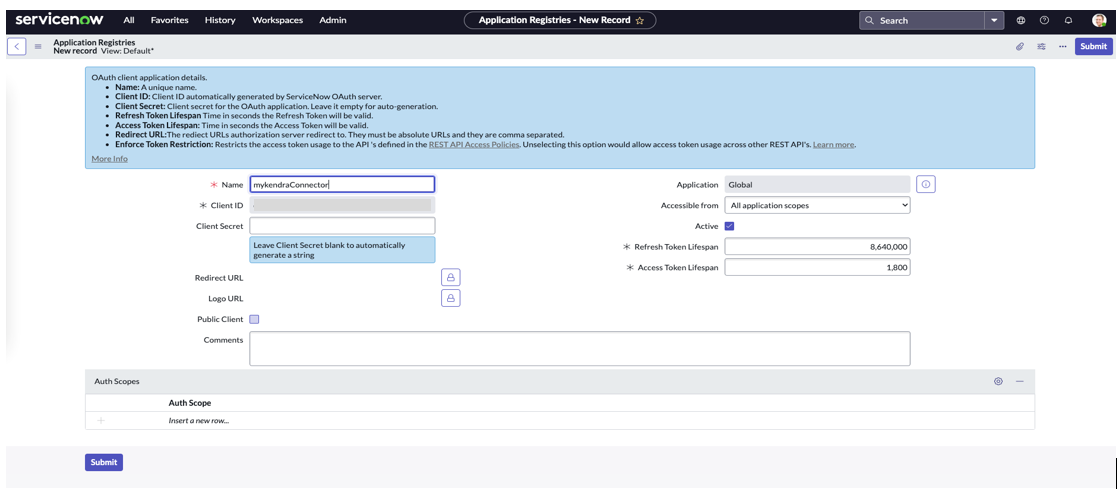Image resolution: width=1118 pixels, height=500 pixels.
Task: Click the More Info link
Action: coord(110,158)
